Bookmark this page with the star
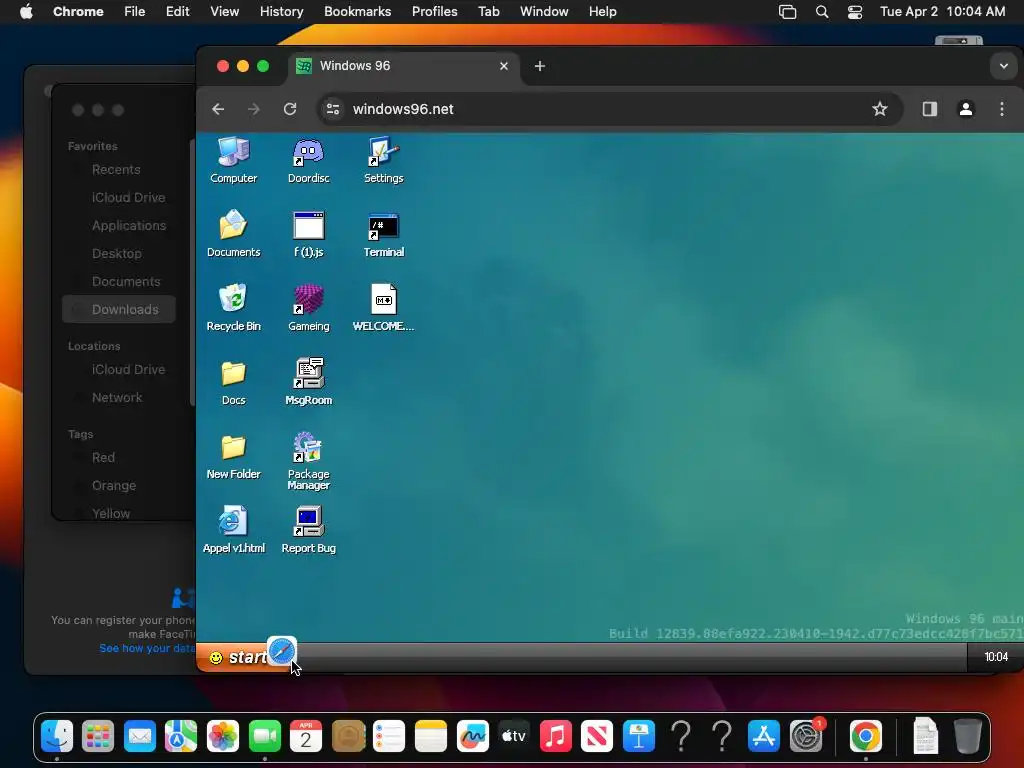The height and width of the screenshot is (768, 1024). (880, 109)
